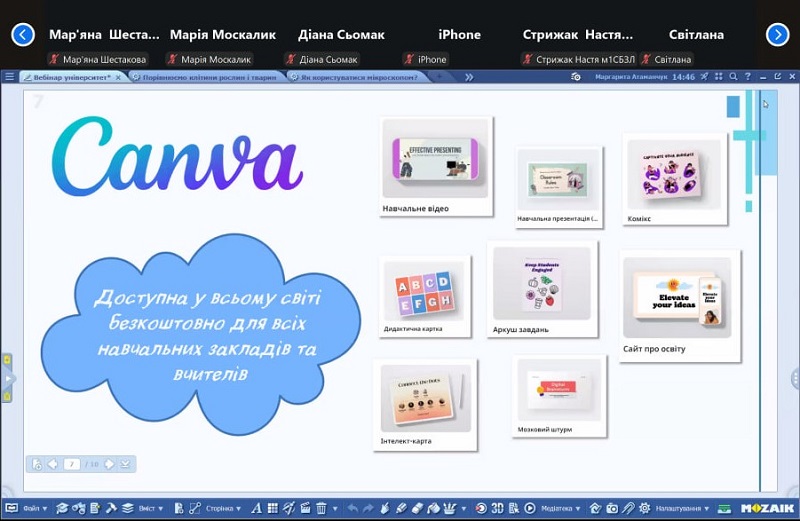Open the 3D scenes icon in bottom toolbar
The width and height of the screenshot is (800, 521).
point(497,508)
